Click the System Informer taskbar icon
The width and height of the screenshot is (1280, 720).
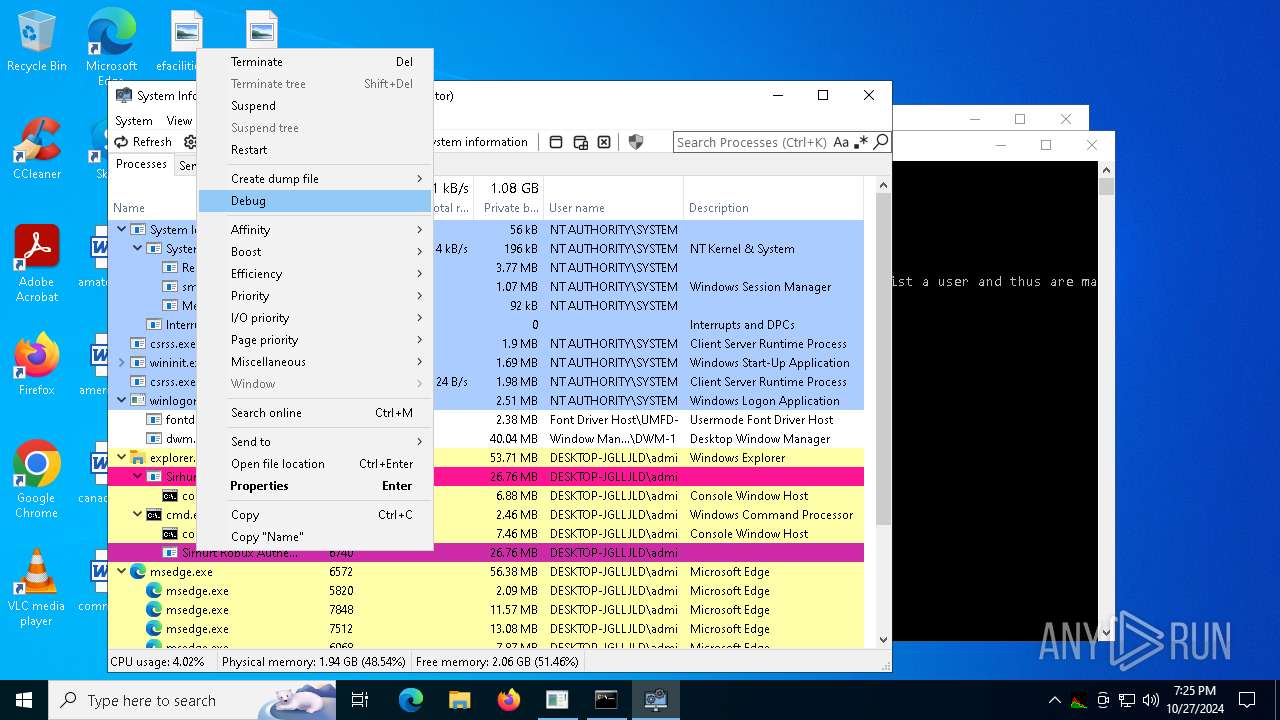[655, 700]
